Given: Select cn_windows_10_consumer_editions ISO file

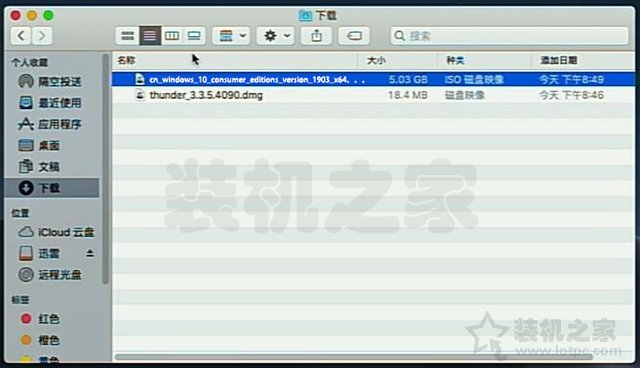Looking at the screenshot, I should pos(373,79).
